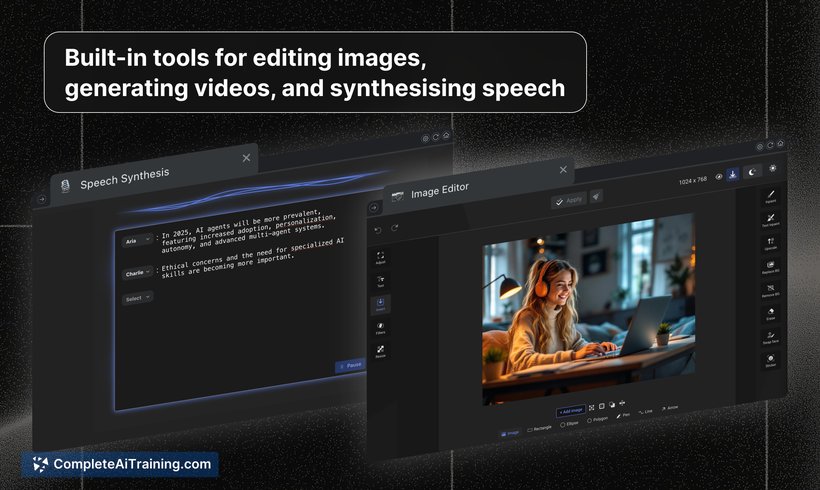Click the woman with headphones image

pyautogui.click(x=588, y=309)
